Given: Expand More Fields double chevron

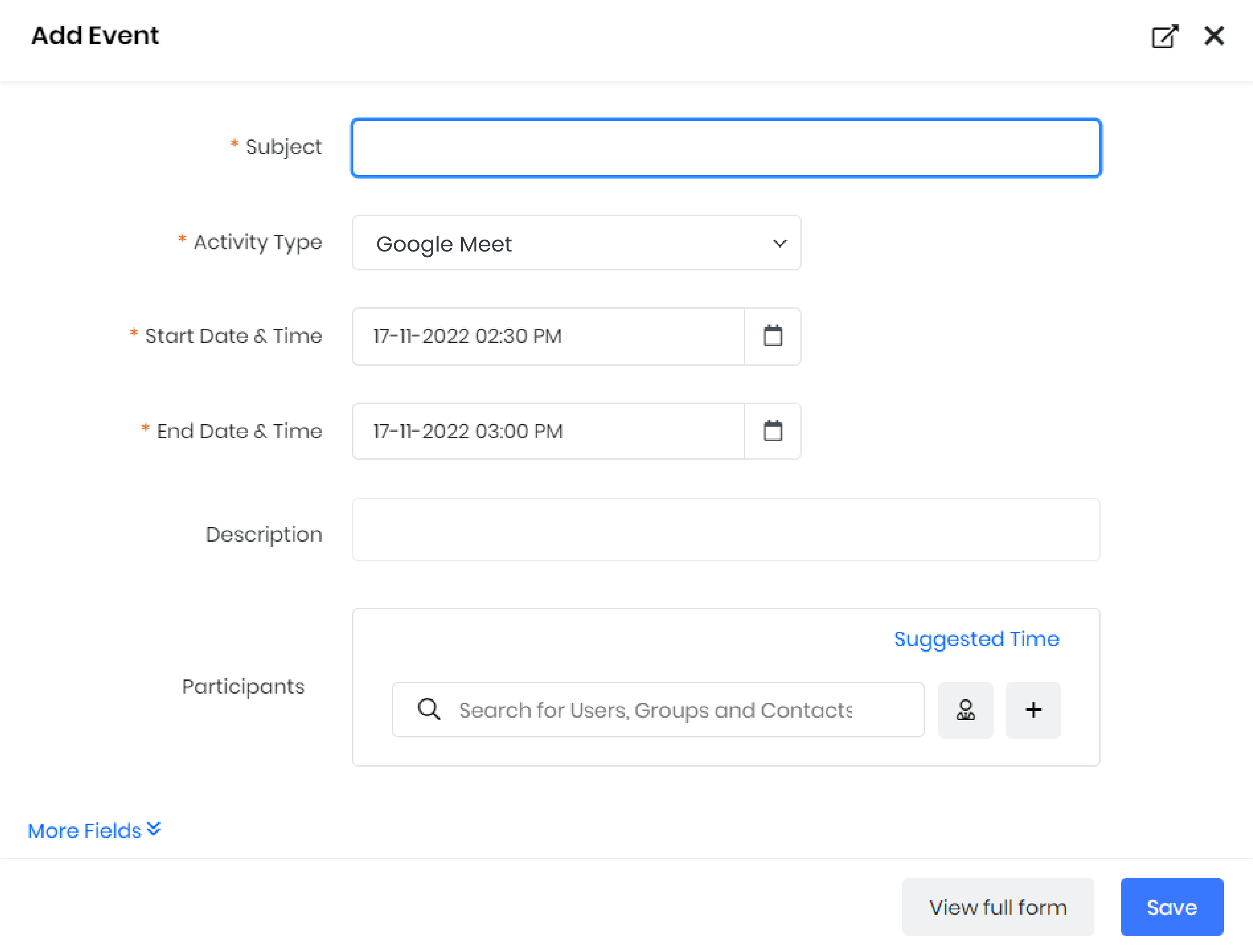Looking at the screenshot, I should 154,829.
